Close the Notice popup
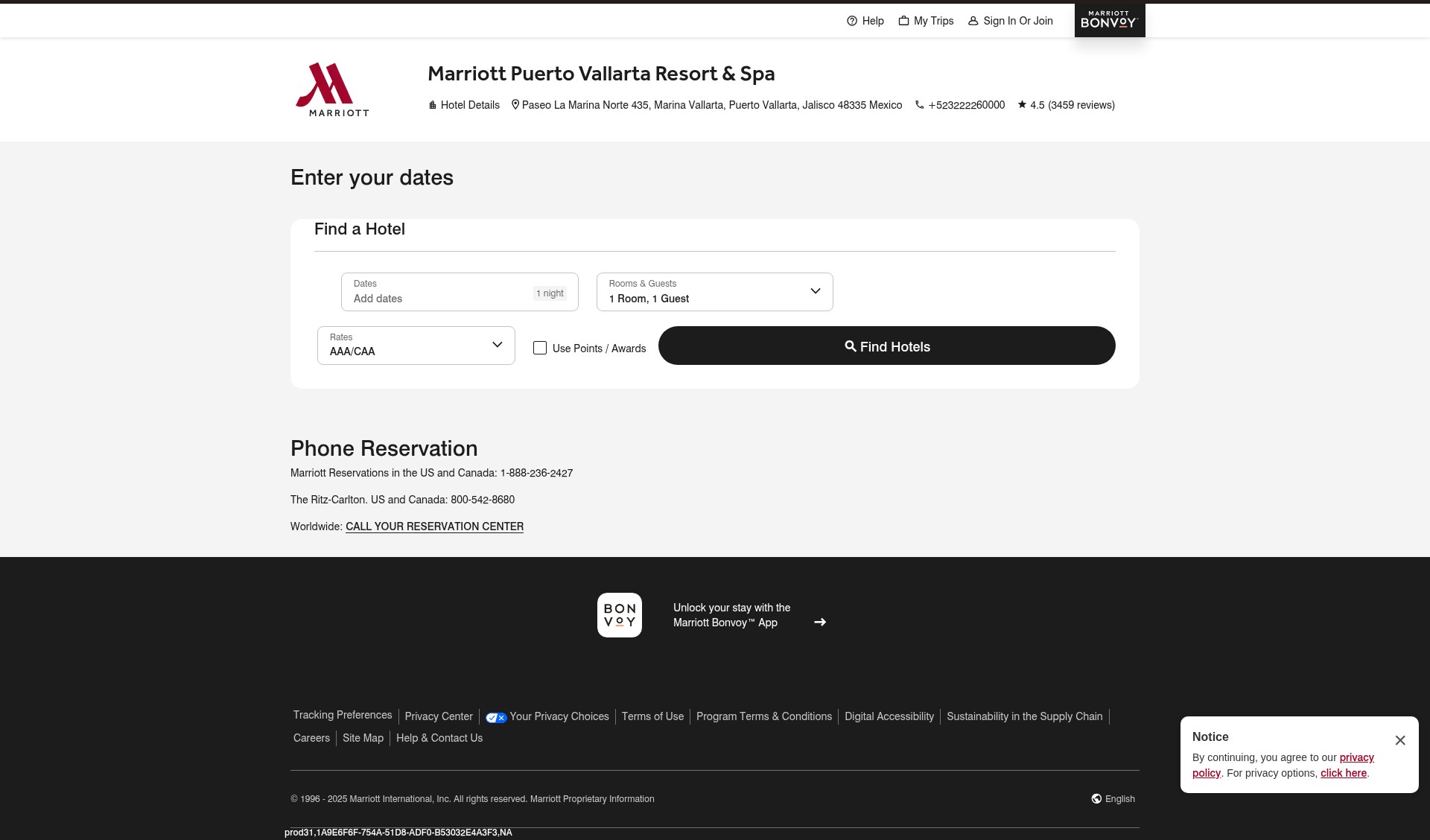Viewport: 1430px width, 840px height. [1400, 740]
